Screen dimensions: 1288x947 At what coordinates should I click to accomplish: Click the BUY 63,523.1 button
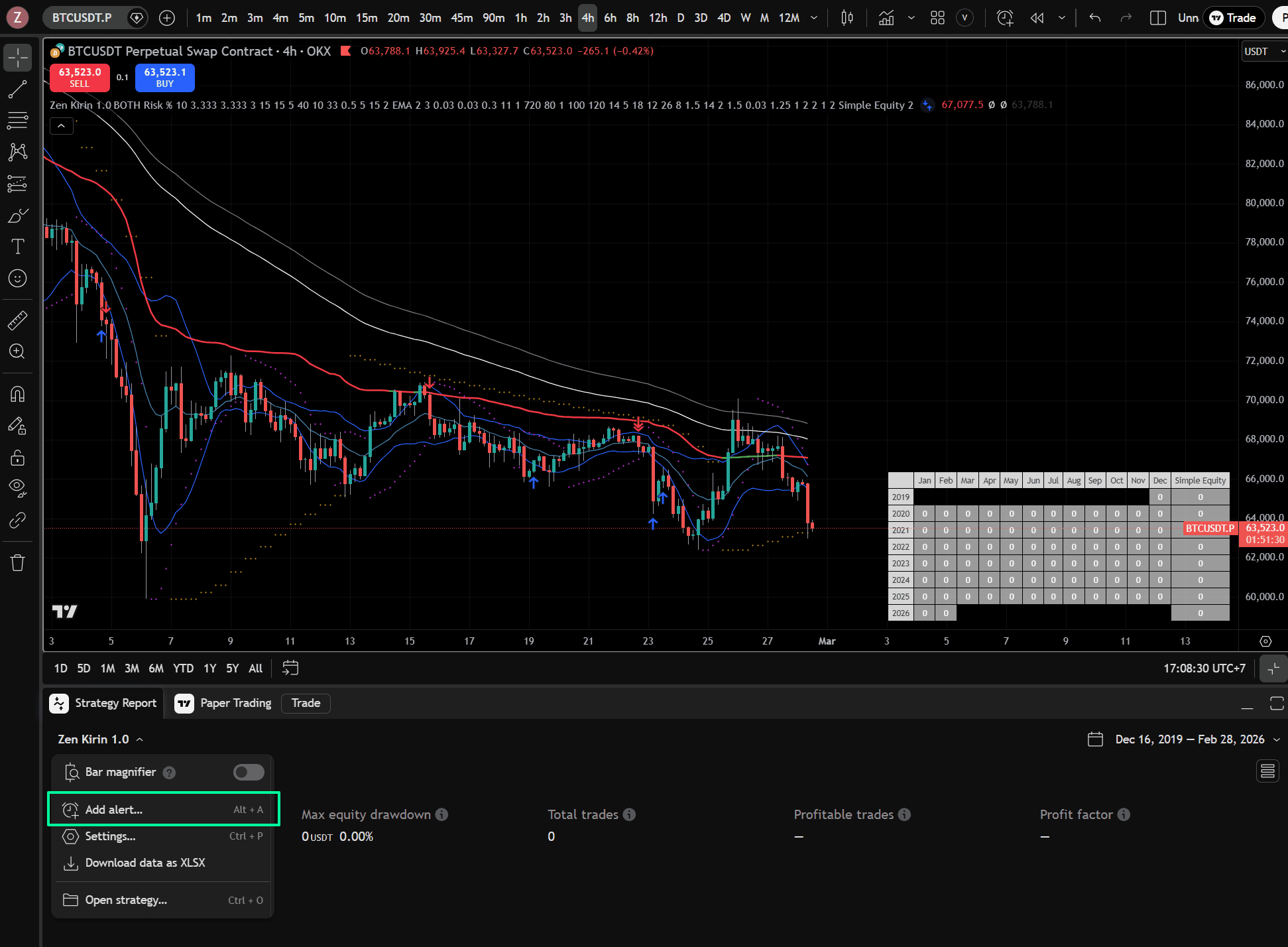click(x=164, y=78)
